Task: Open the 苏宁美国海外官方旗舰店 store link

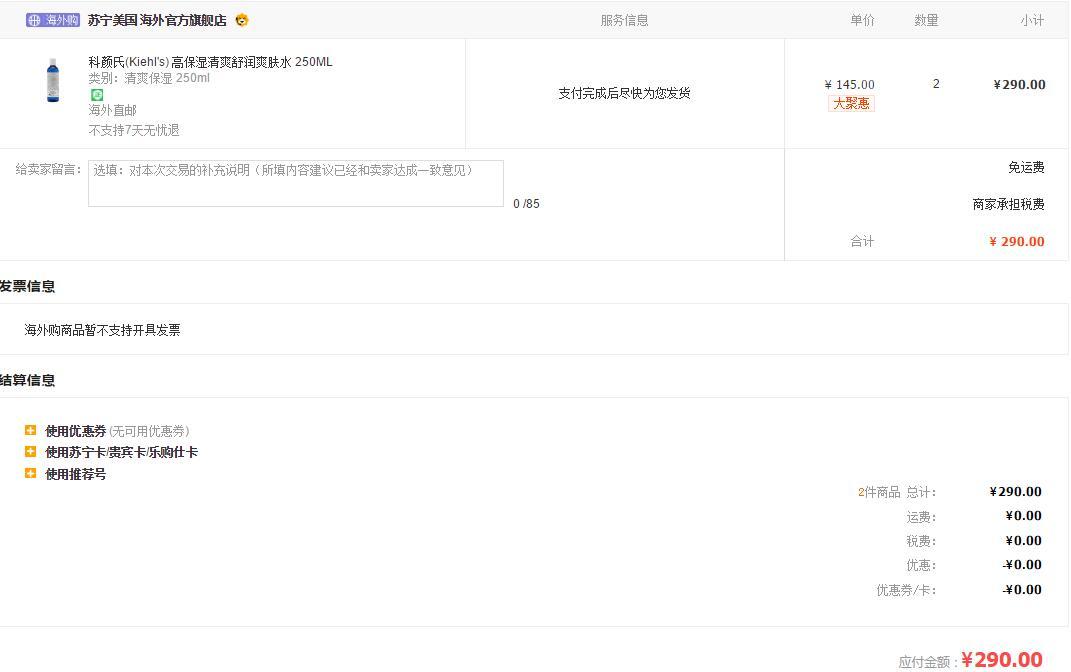Action: point(157,20)
